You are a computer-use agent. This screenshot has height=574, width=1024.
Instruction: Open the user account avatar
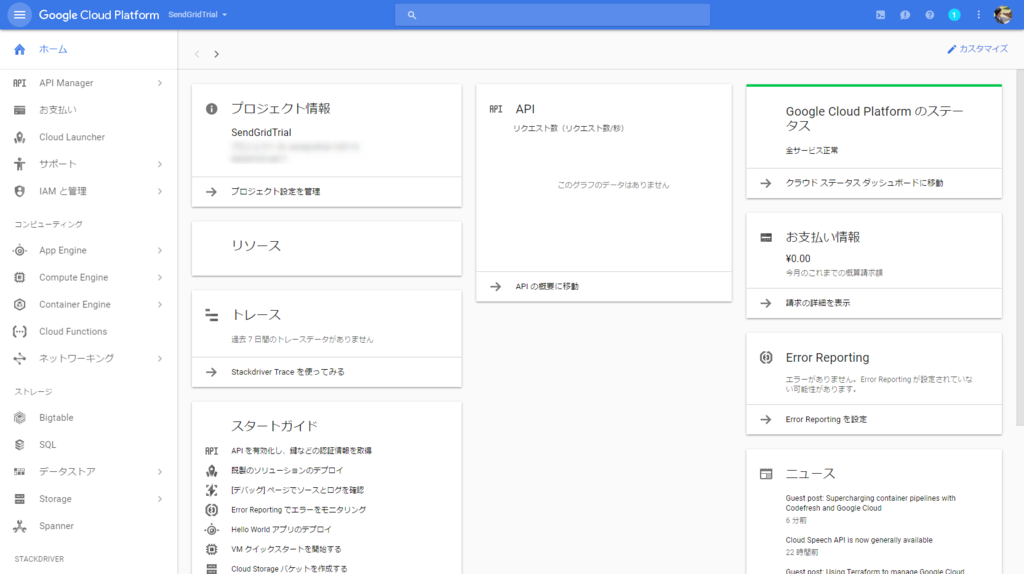click(1002, 14)
